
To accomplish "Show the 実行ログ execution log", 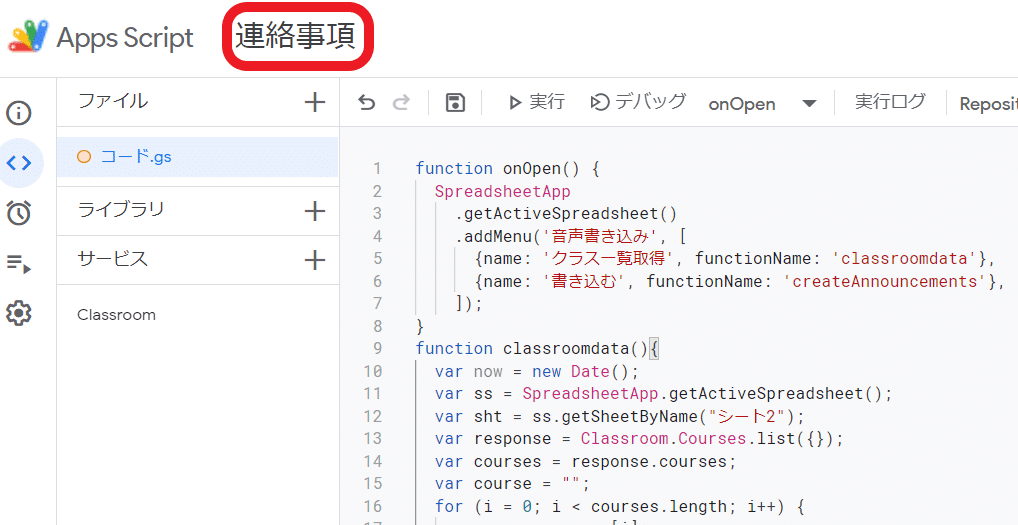I will pyautogui.click(x=890, y=102).
